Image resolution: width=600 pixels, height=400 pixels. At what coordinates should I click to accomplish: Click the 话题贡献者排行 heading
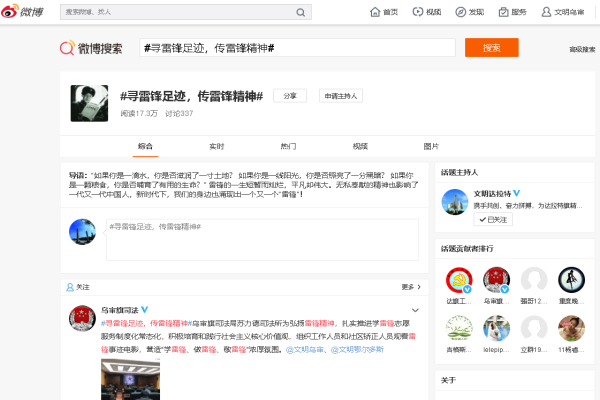tap(467, 249)
